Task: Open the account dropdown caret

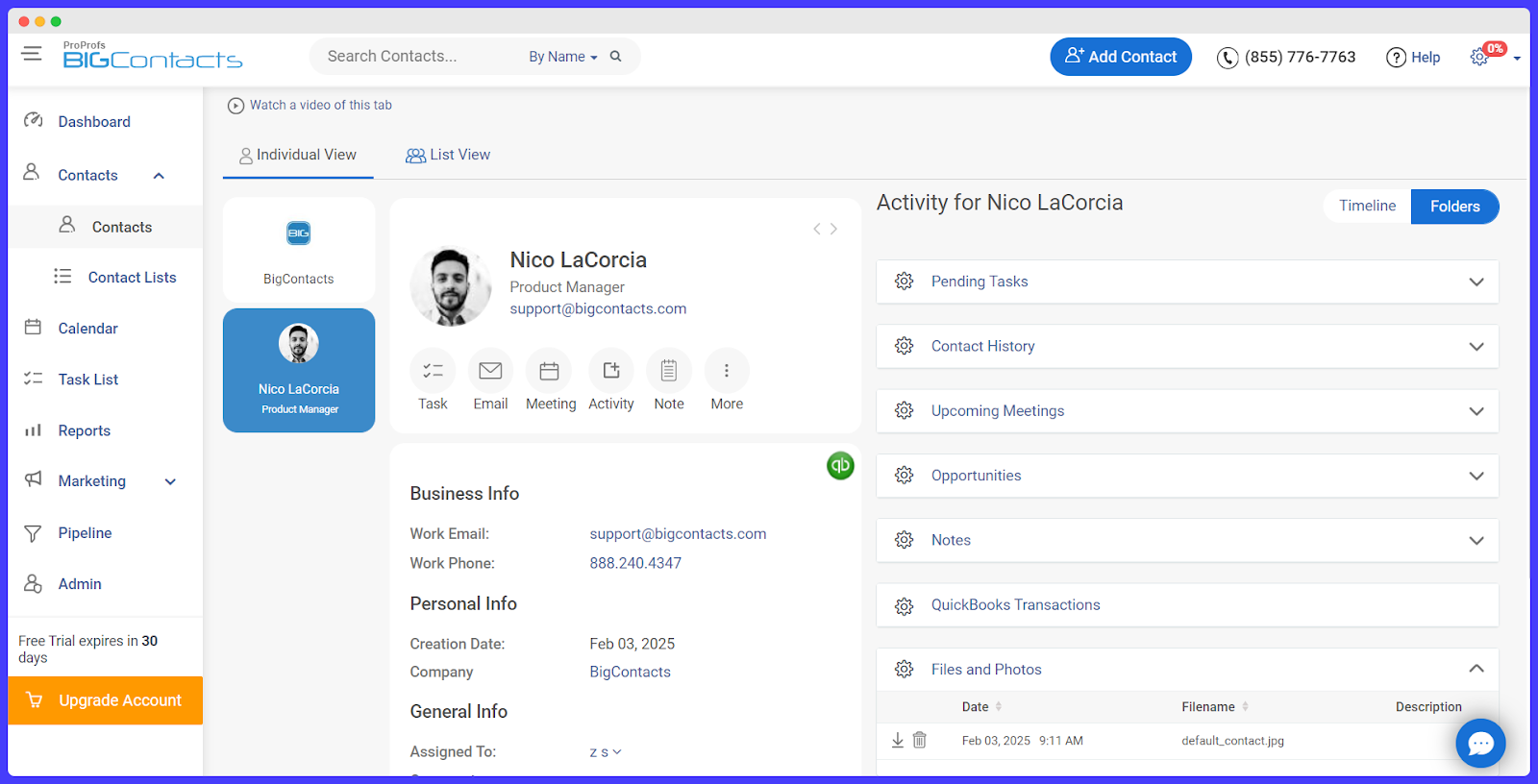Action: [1517, 59]
